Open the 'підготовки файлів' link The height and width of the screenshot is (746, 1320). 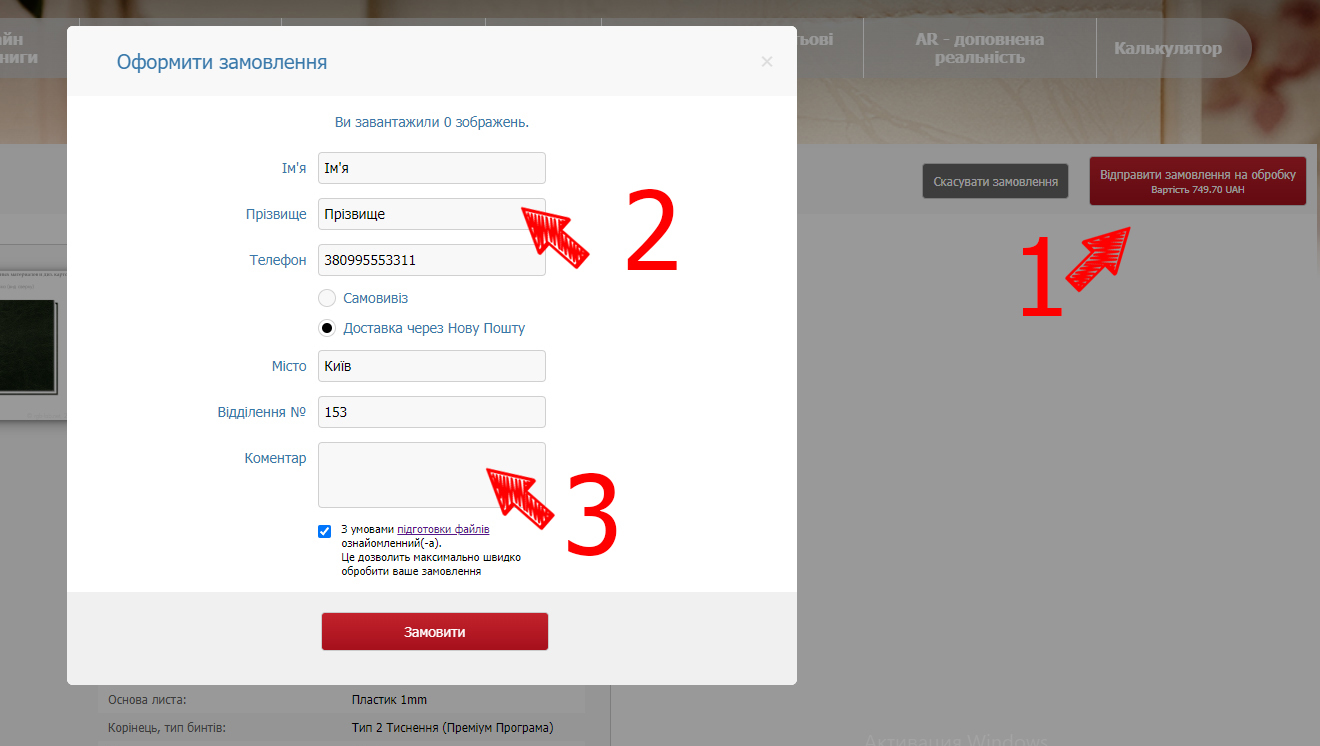443,529
